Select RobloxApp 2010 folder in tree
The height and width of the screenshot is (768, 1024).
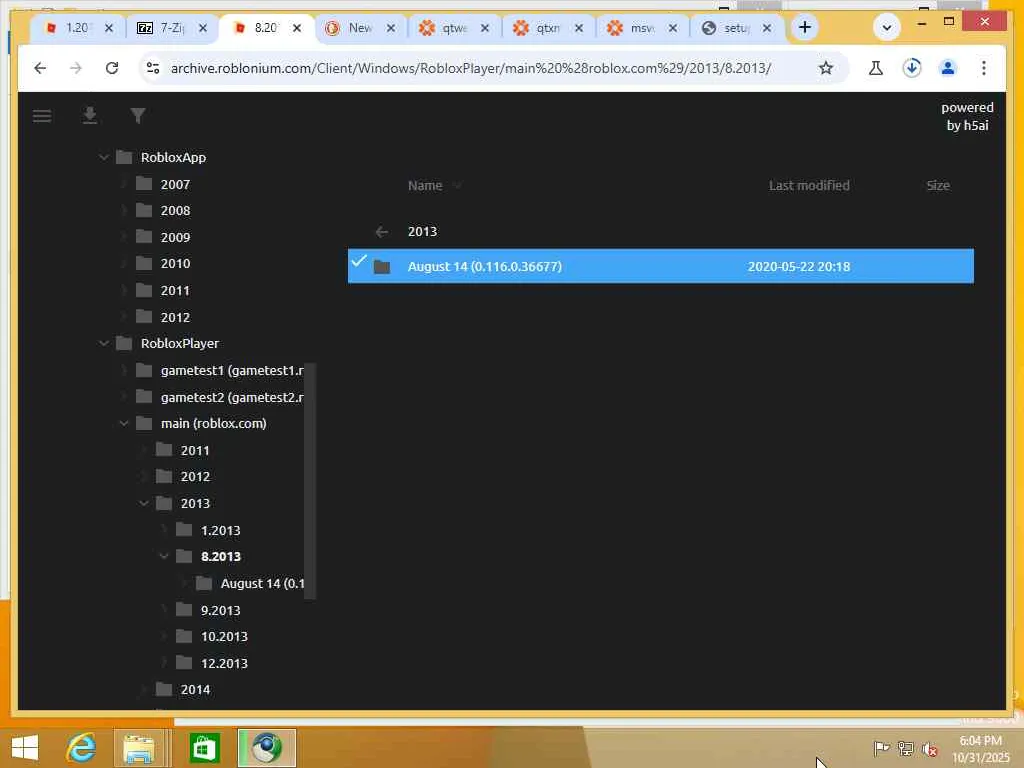175,264
